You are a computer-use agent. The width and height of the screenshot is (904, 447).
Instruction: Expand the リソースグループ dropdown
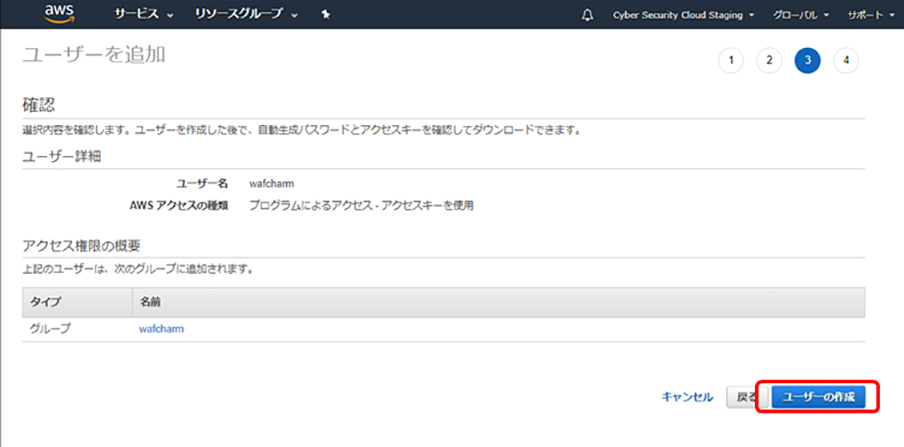pos(246,15)
